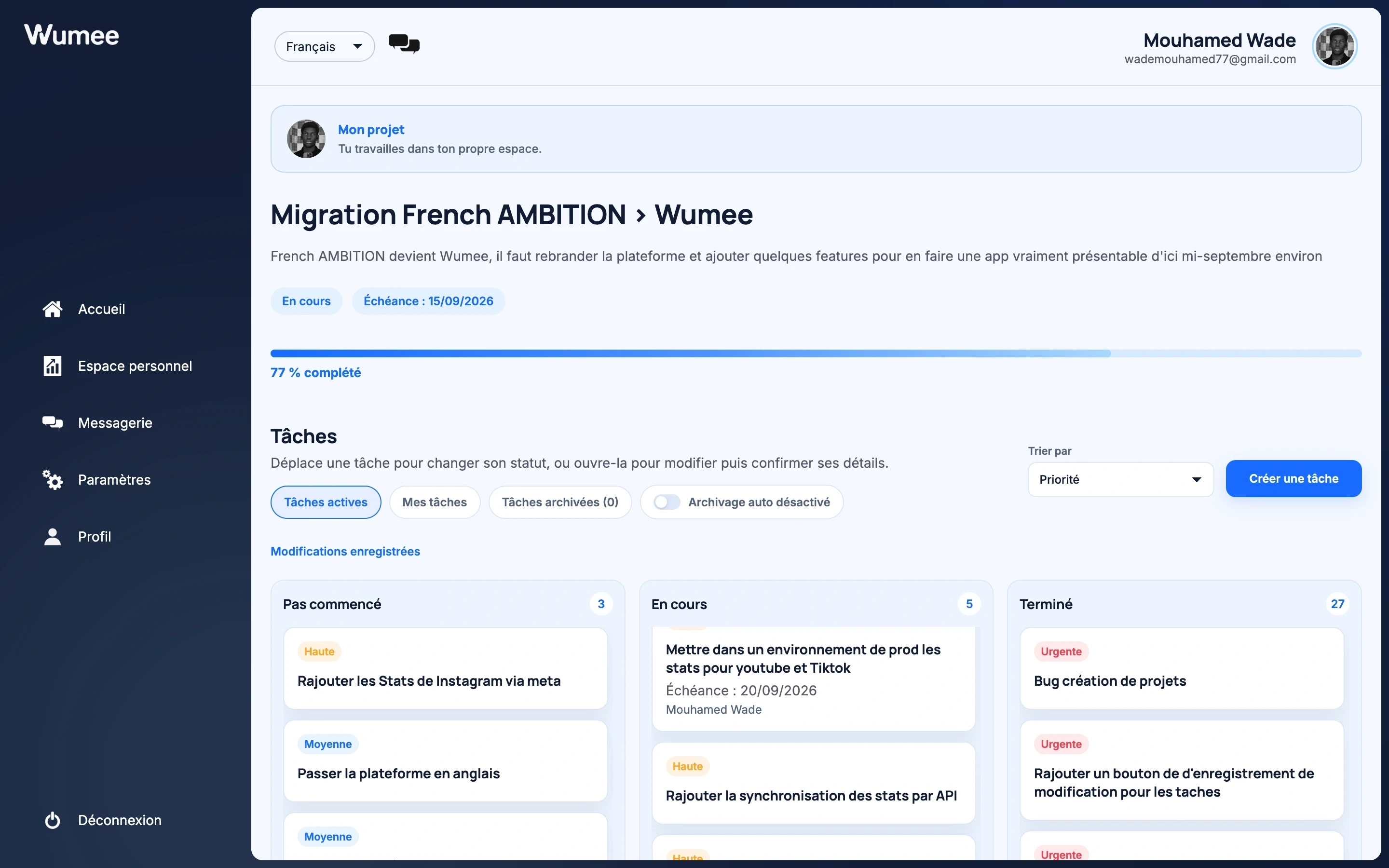Screen dimensions: 1389x868
Task: Click the Tâches section heading
Action: 304,436
